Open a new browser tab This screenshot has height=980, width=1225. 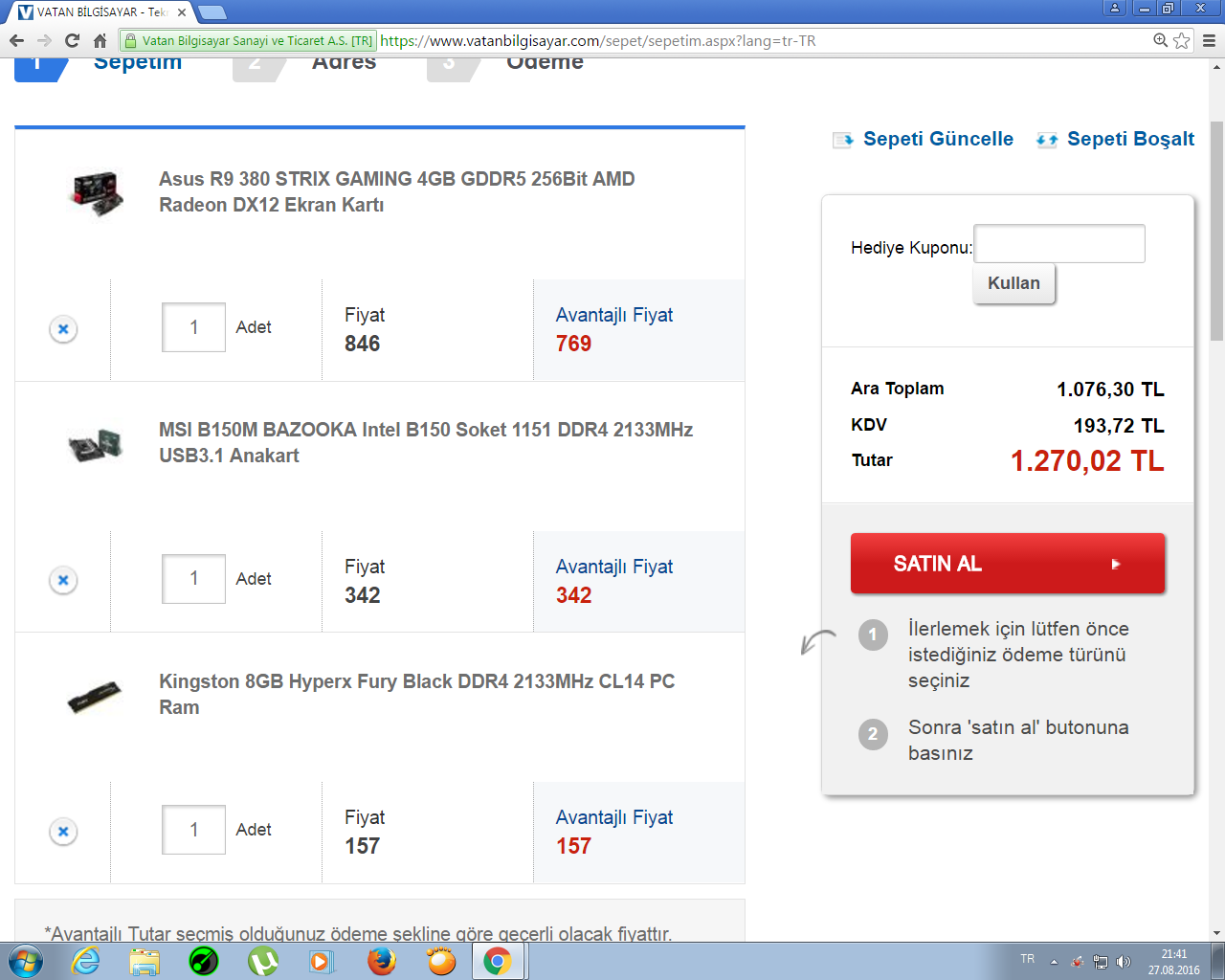pos(212,12)
